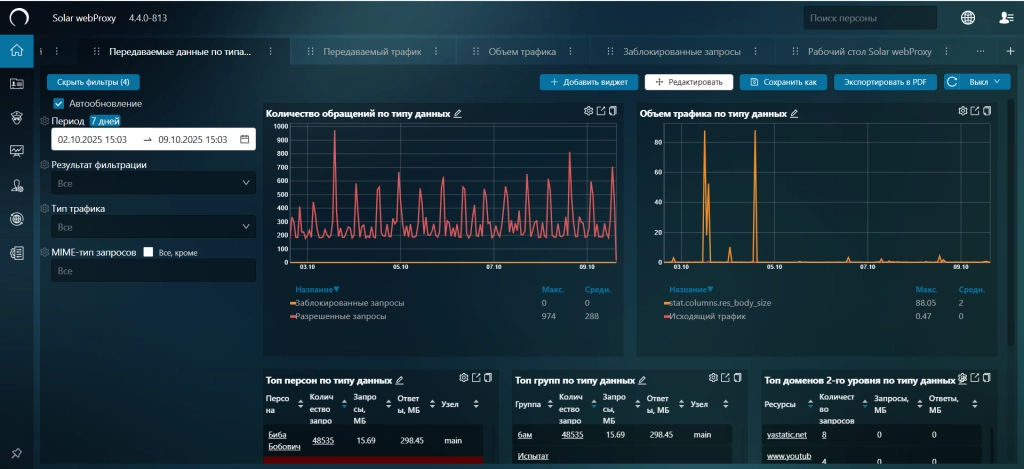Image resolution: width=1024 pixels, height=469 pixels.
Task: Toggle 'Разрешенные запросы' series in chart legend
Action: pos(341,316)
